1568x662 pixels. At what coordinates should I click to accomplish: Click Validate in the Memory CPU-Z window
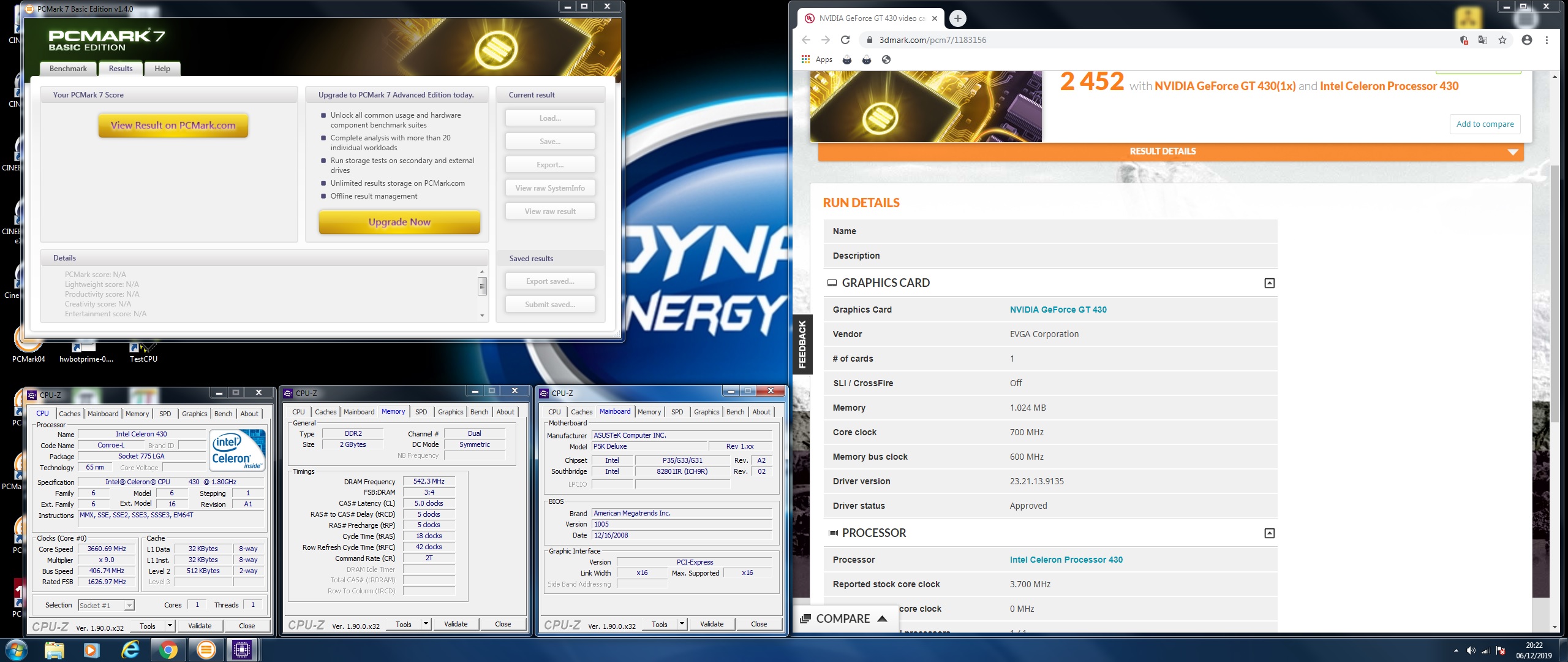(x=456, y=624)
